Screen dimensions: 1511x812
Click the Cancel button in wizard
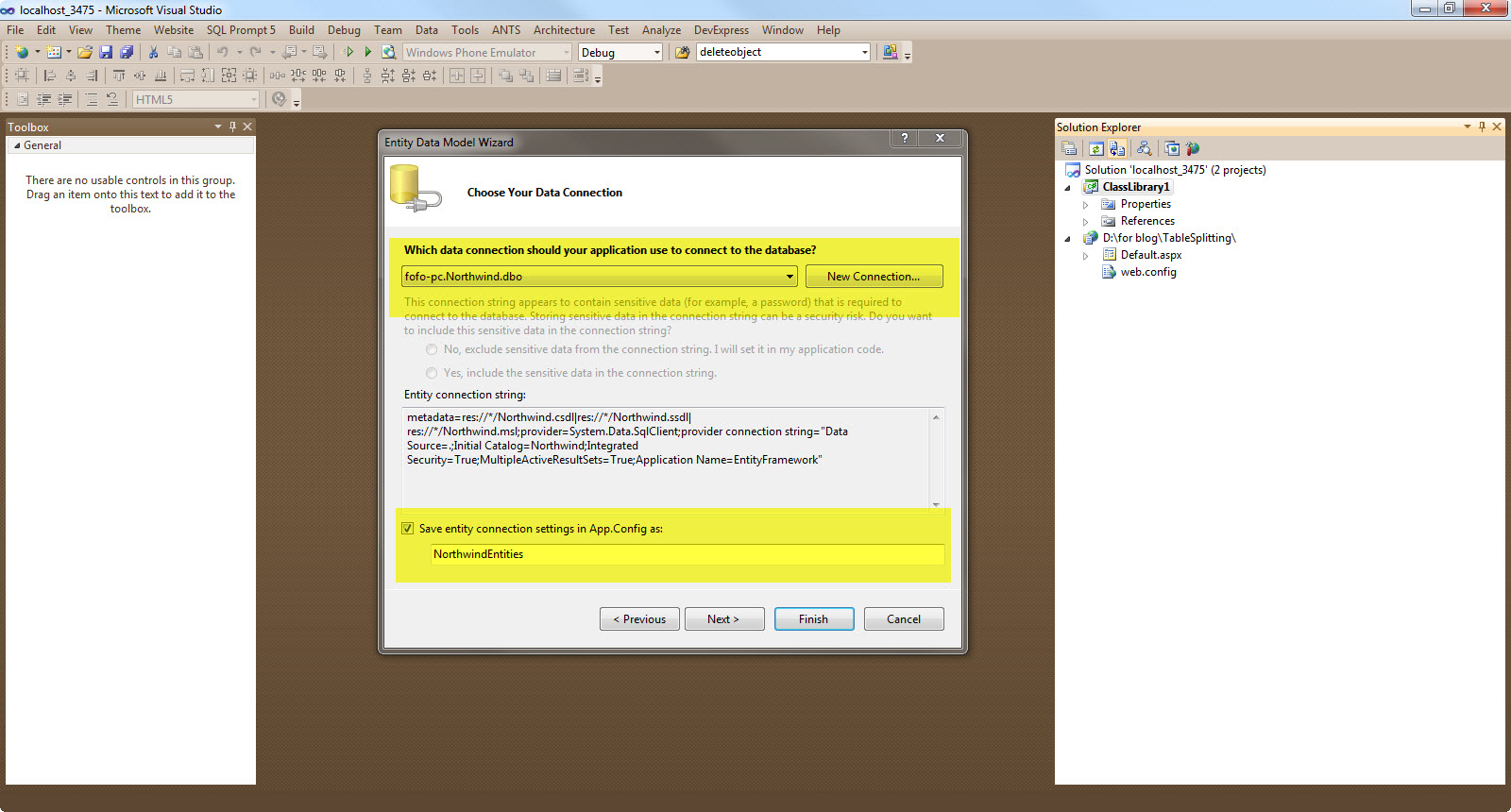coord(904,619)
